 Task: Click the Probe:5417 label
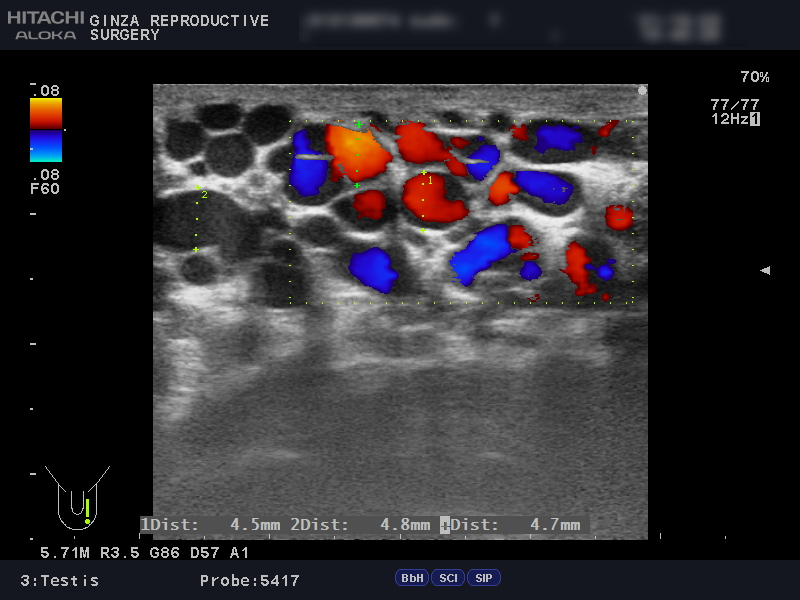coord(249,580)
